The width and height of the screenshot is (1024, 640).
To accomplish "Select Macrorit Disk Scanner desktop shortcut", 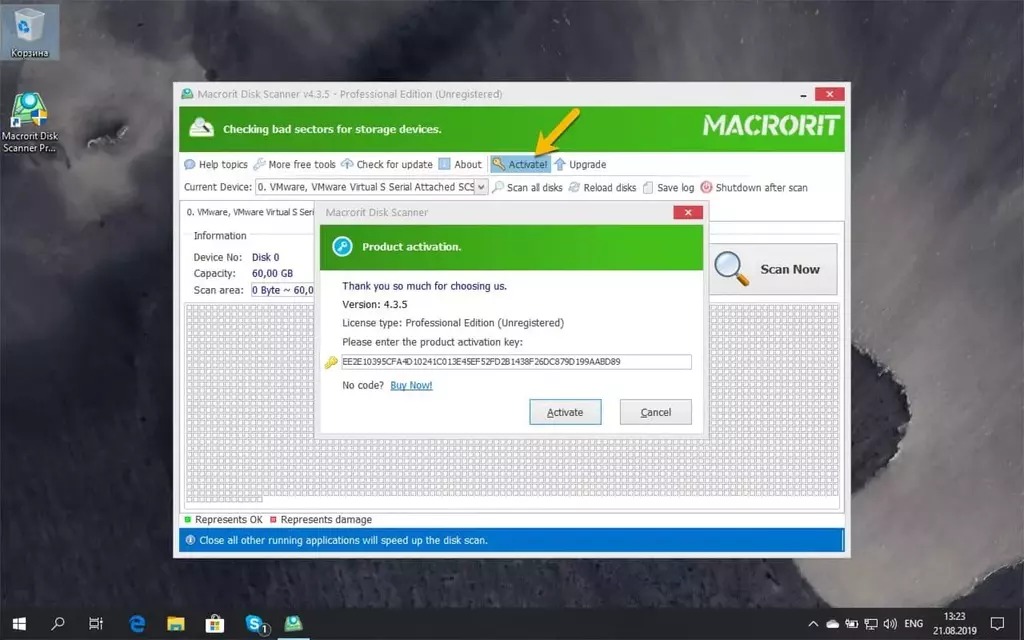I will click(x=29, y=123).
